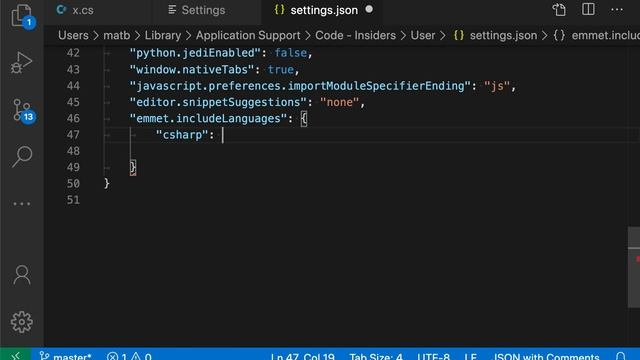Switch to the Settings tab
The image size is (640, 360).
pos(196,10)
